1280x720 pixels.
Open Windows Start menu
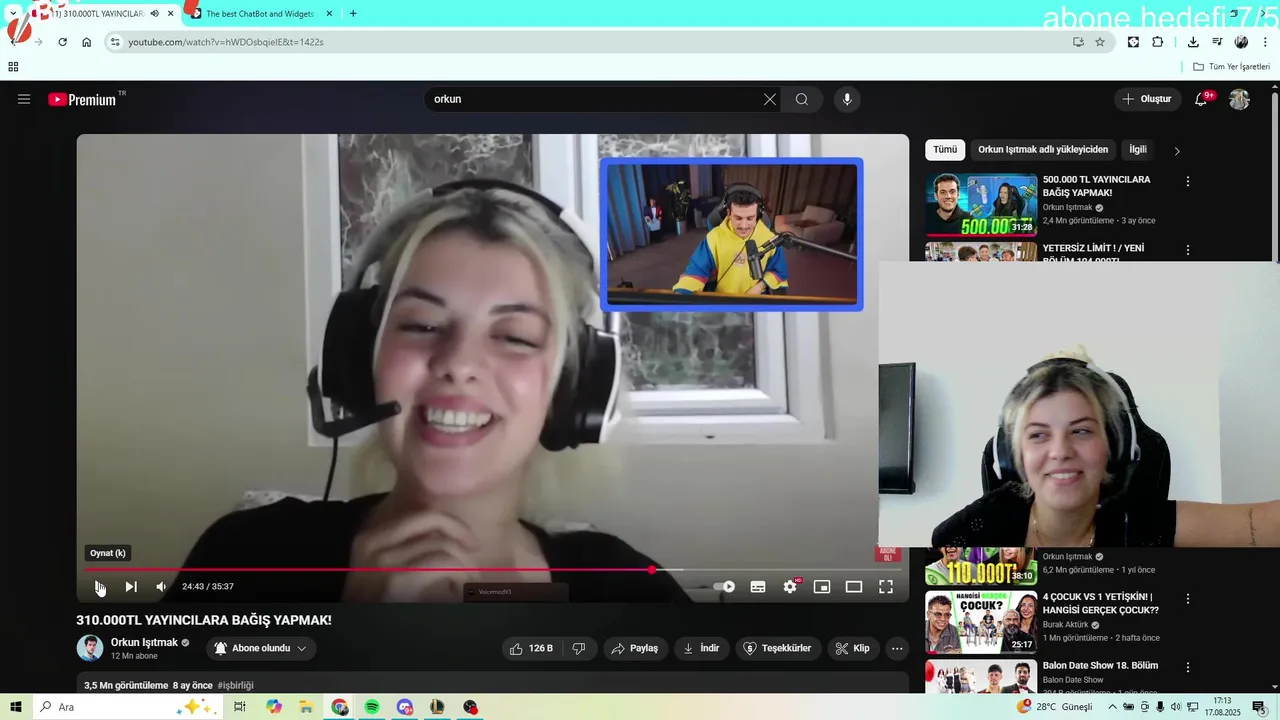(x=16, y=707)
